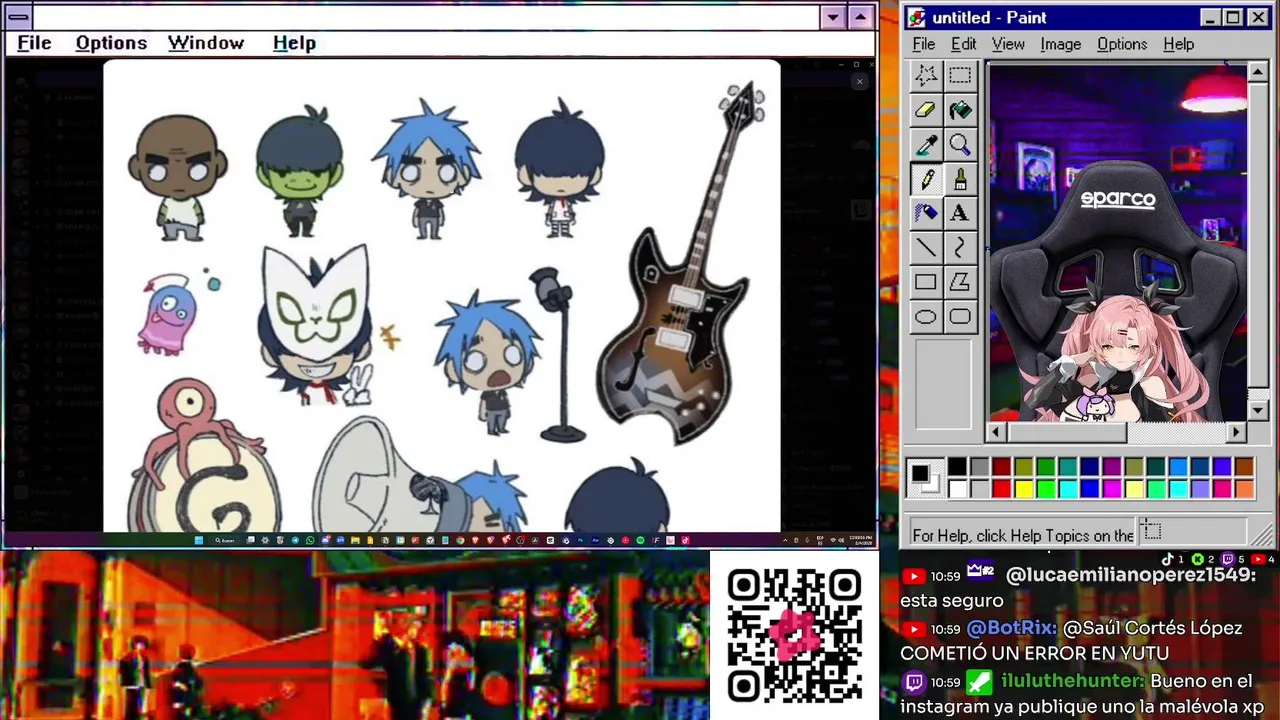Select the Free-Form Select tool in Paint

pos(926,75)
